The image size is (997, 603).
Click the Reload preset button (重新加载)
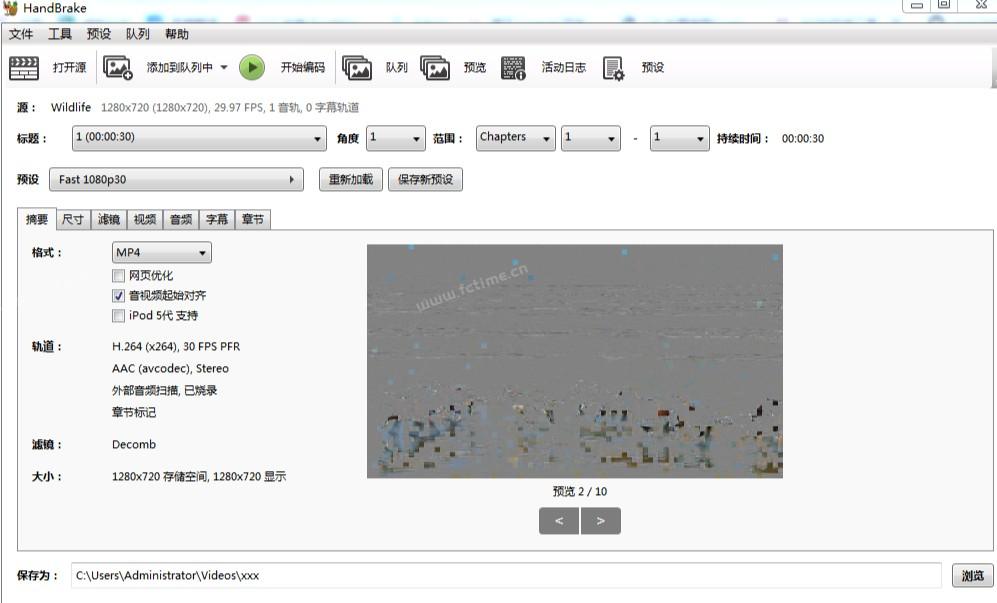coord(351,179)
